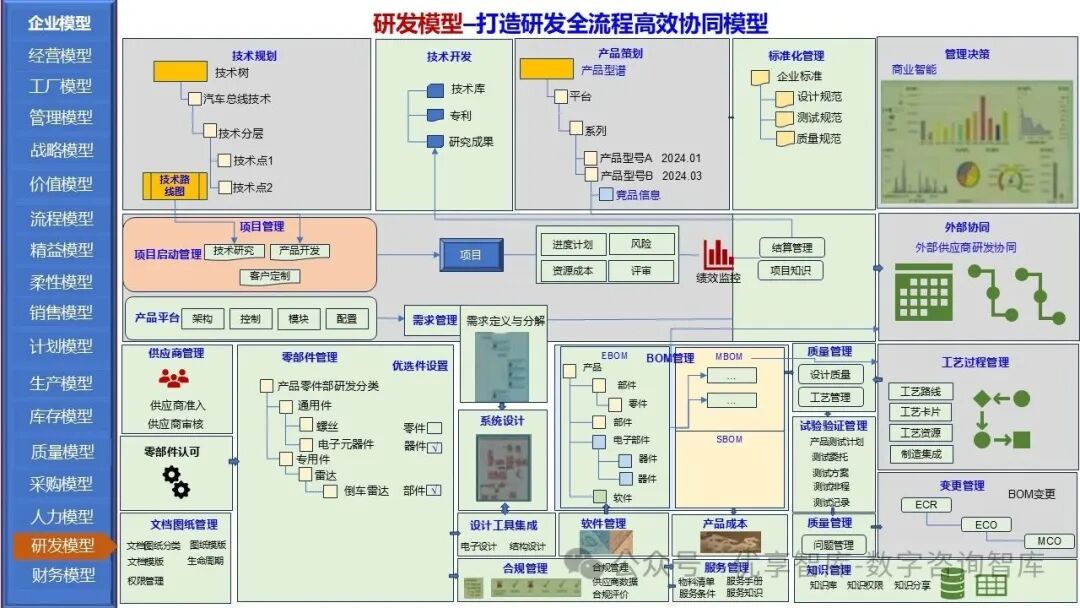The width and height of the screenshot is (1080, 608).
Task: Click the blue 专利 icon
Action: pos(435,115)
